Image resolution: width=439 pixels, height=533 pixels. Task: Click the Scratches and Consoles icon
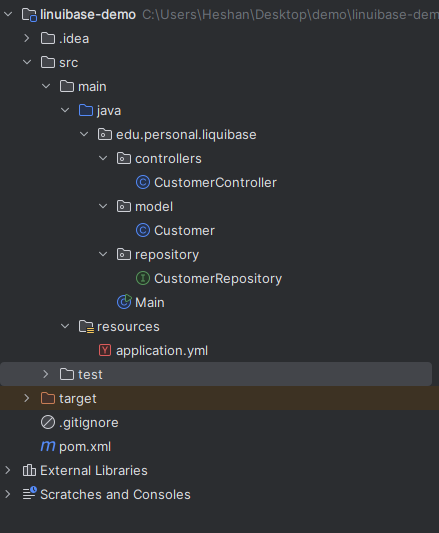pos(29,494)
